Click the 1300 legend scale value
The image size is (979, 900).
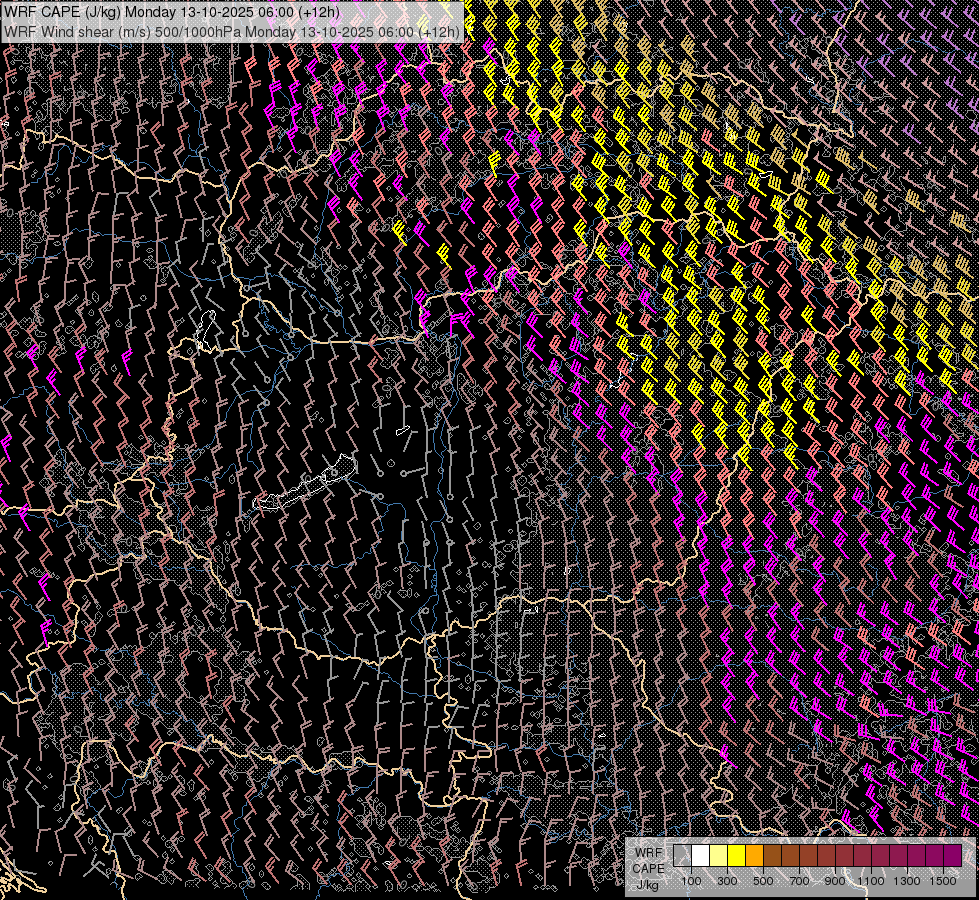click(907, 881)
